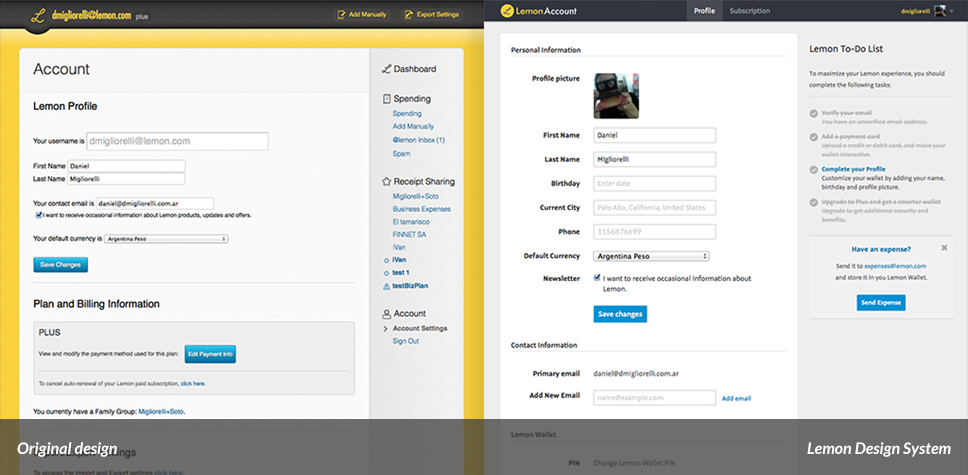Screen dimensions: 968x475
Task: Click the Migliorelli+Soto Family Group link
Action: 161,411
